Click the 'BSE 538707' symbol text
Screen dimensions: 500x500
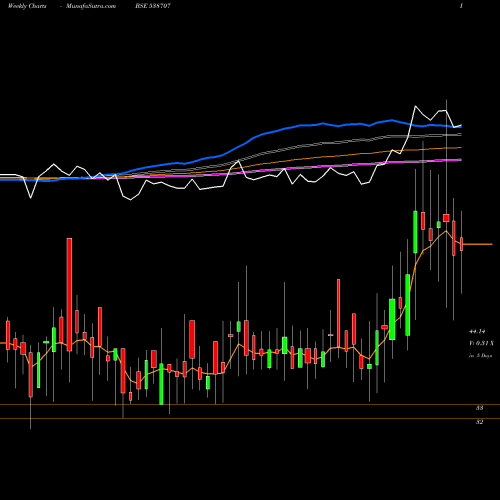coord(153,6)
